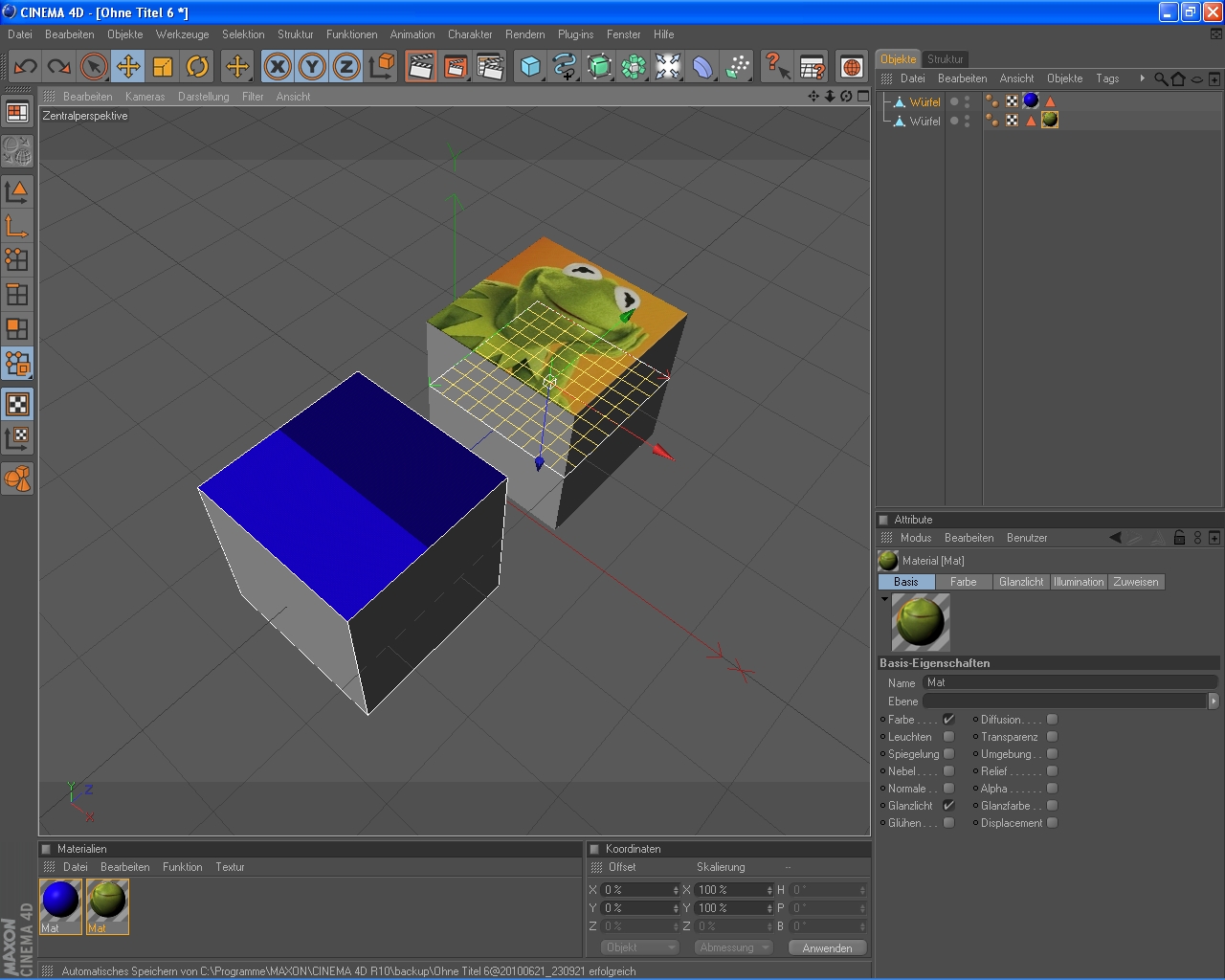Enable the Leuchten channel checkbox
This screenshot has width=1225, height=980.
pyautogui.click(x=948, y=737)
